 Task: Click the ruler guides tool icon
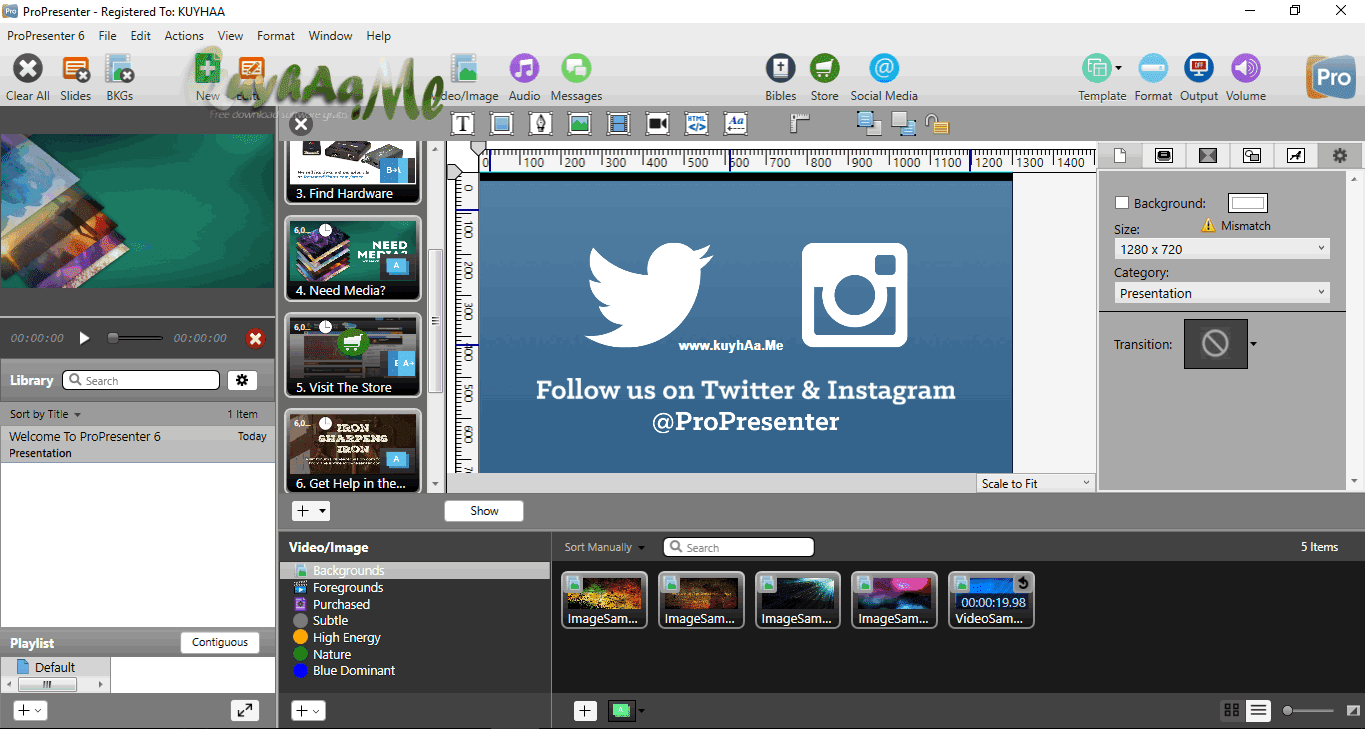[x=799, y=123]
